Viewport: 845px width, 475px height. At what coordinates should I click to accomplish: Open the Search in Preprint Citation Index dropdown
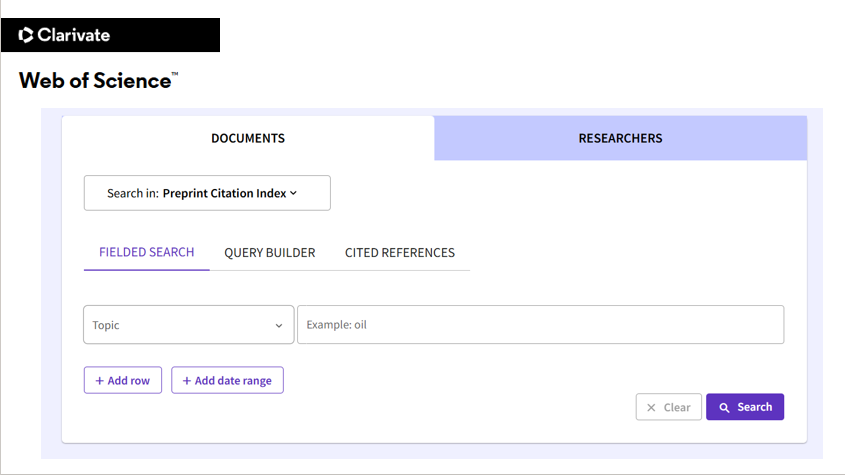[207, 193]
